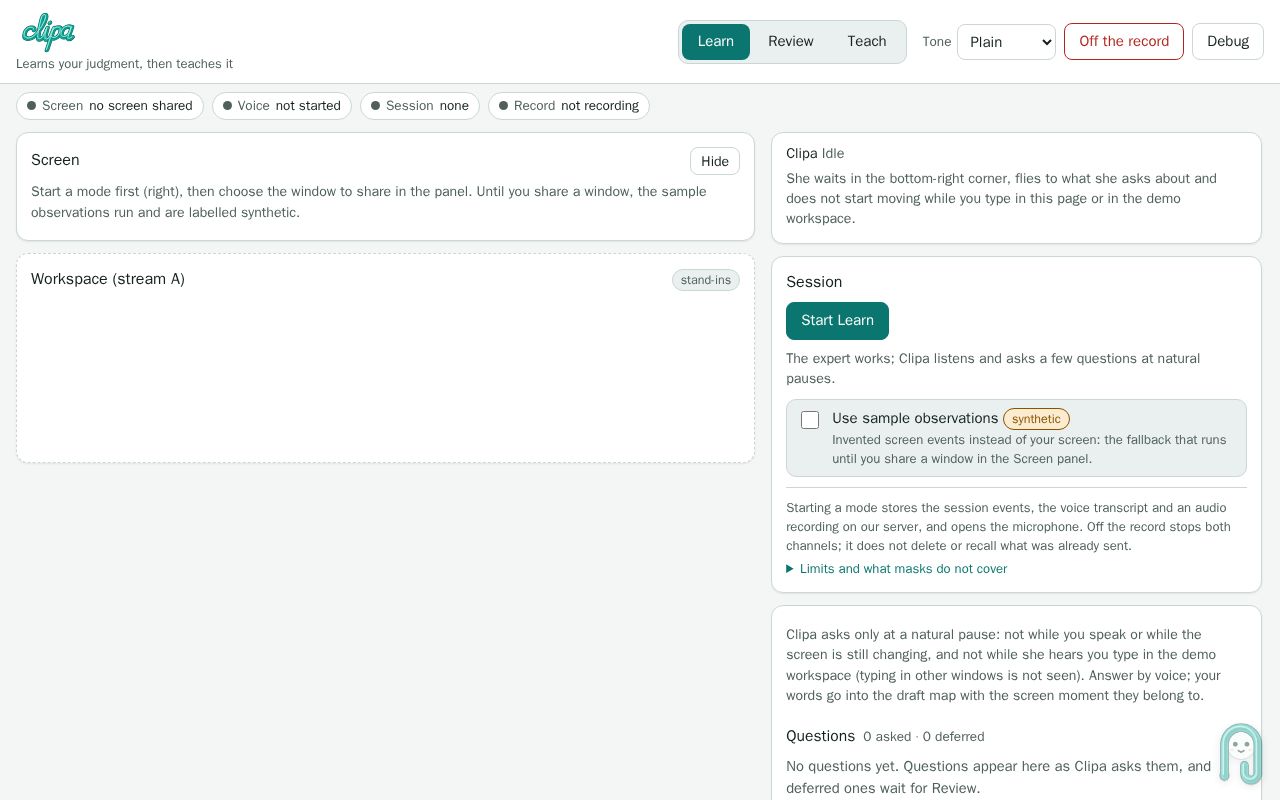
Task: Click the Questions heading
Action: 820,736
